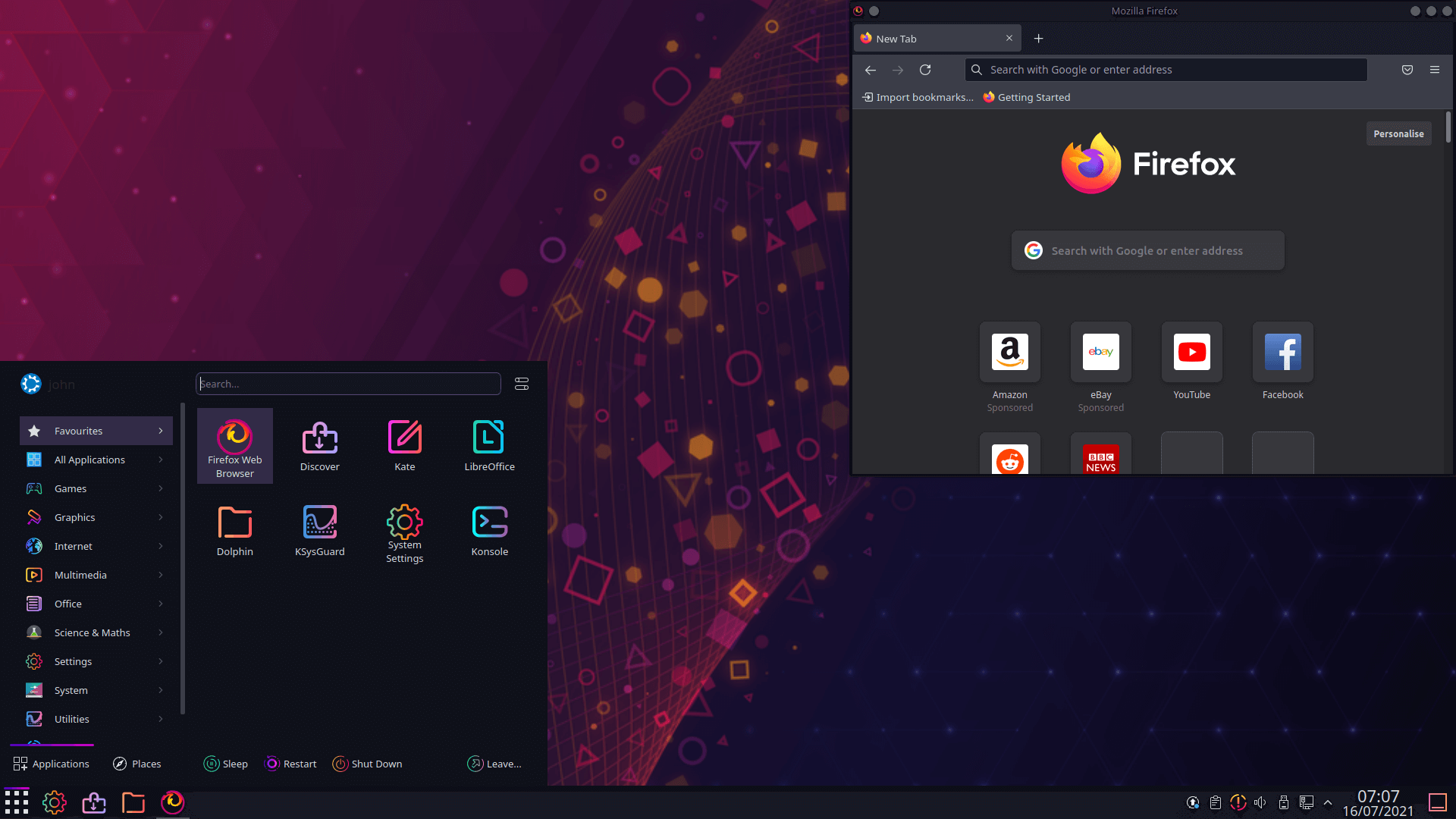Expand the Favourites category
The height and width of the screenshot is (819, 1456).
(x=96, y=431)
